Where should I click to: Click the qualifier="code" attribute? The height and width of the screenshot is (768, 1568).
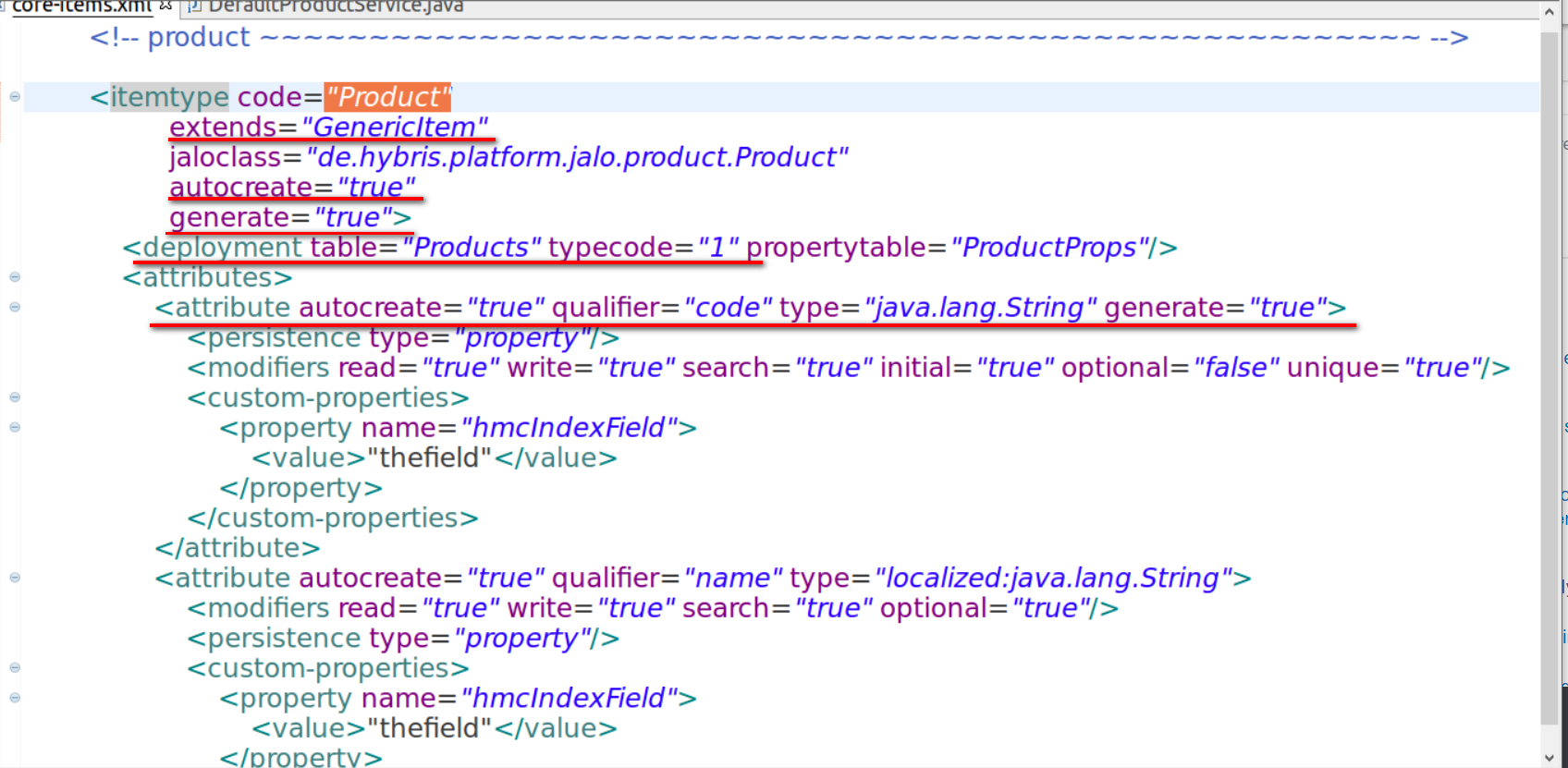[662, 308]
